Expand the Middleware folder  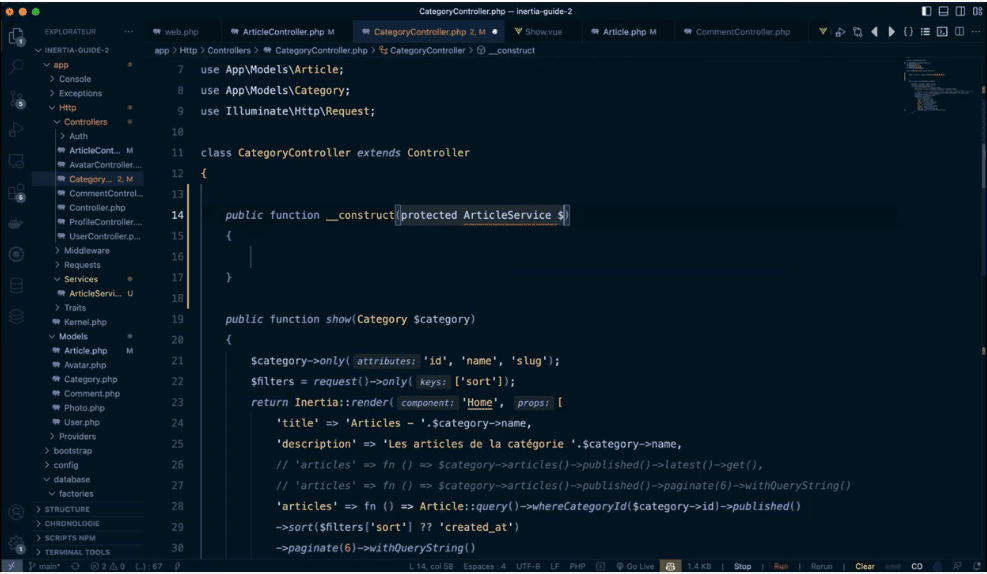[x=86, y=250]
